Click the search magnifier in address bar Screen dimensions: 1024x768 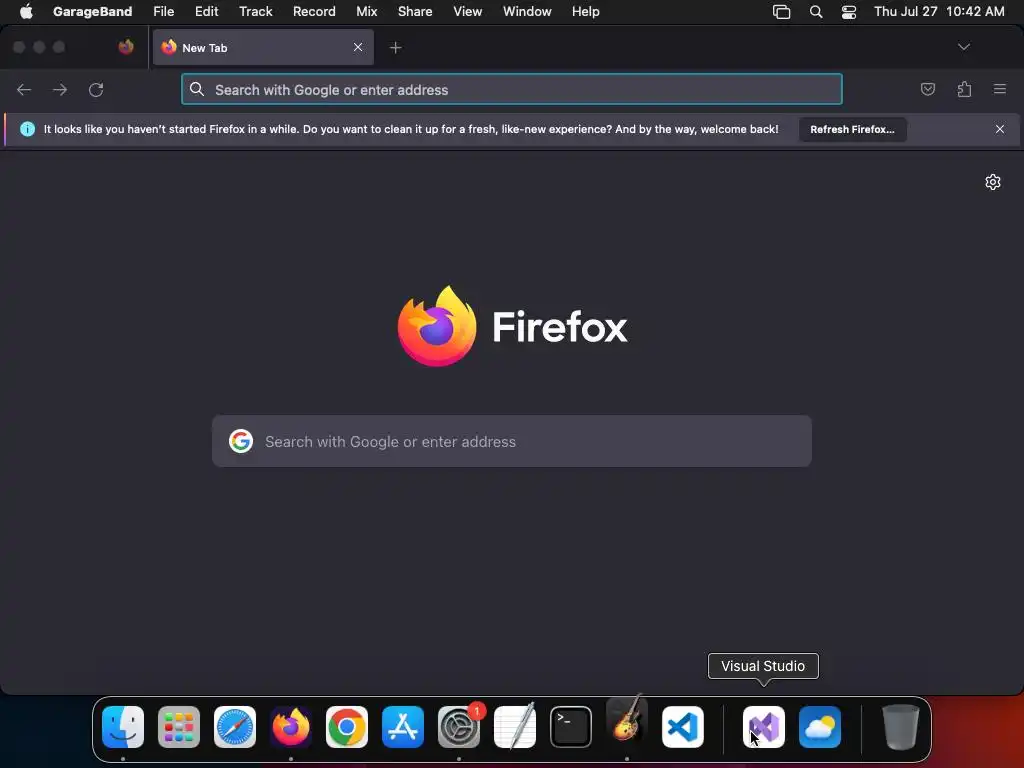click(x=197, y=89)
